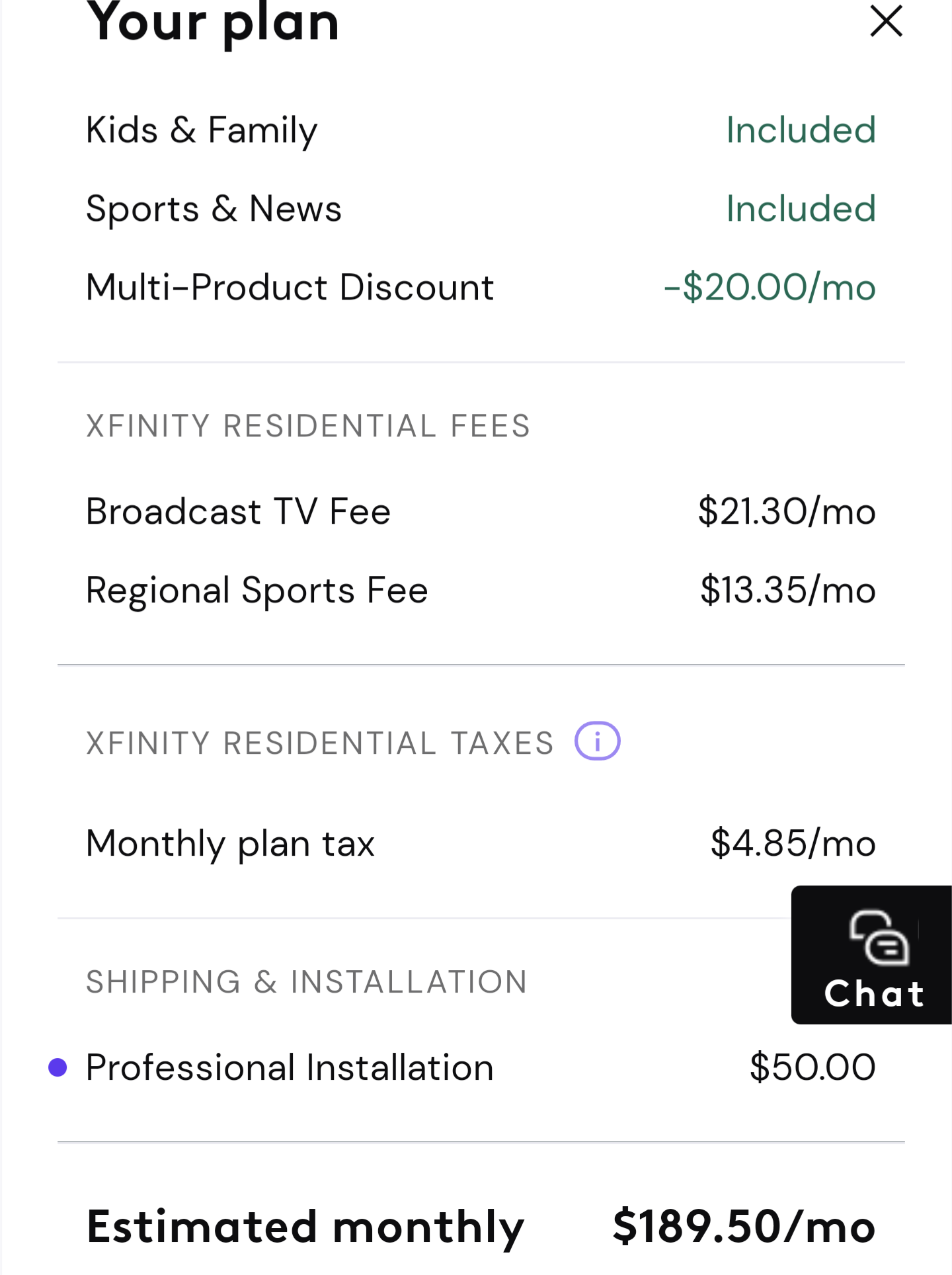952x1275 pixels.
Task: Click the Monthly plan tax label
Action: 230,844
